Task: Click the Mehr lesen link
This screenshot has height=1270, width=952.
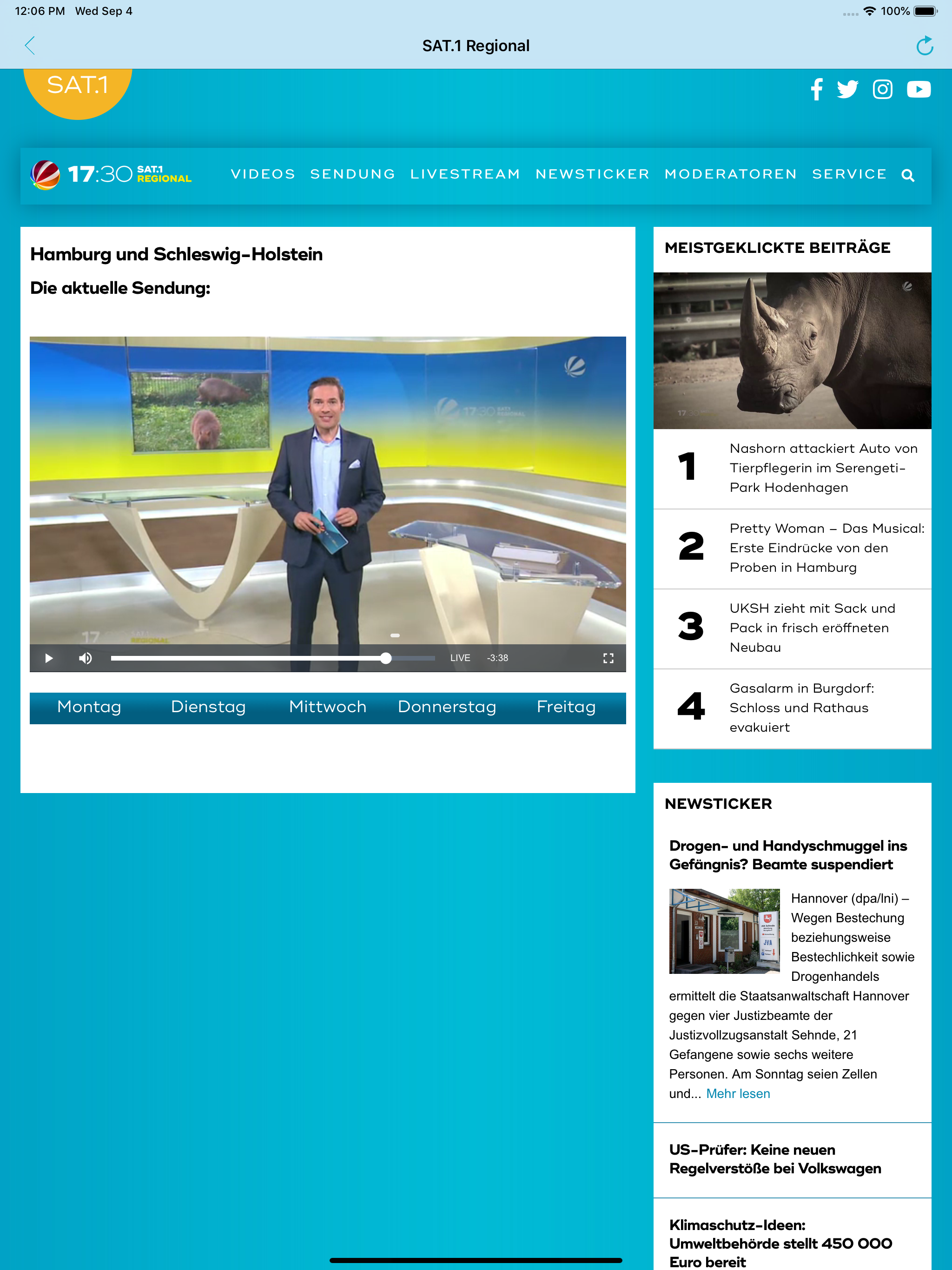Action: [x=738, y=1094]
